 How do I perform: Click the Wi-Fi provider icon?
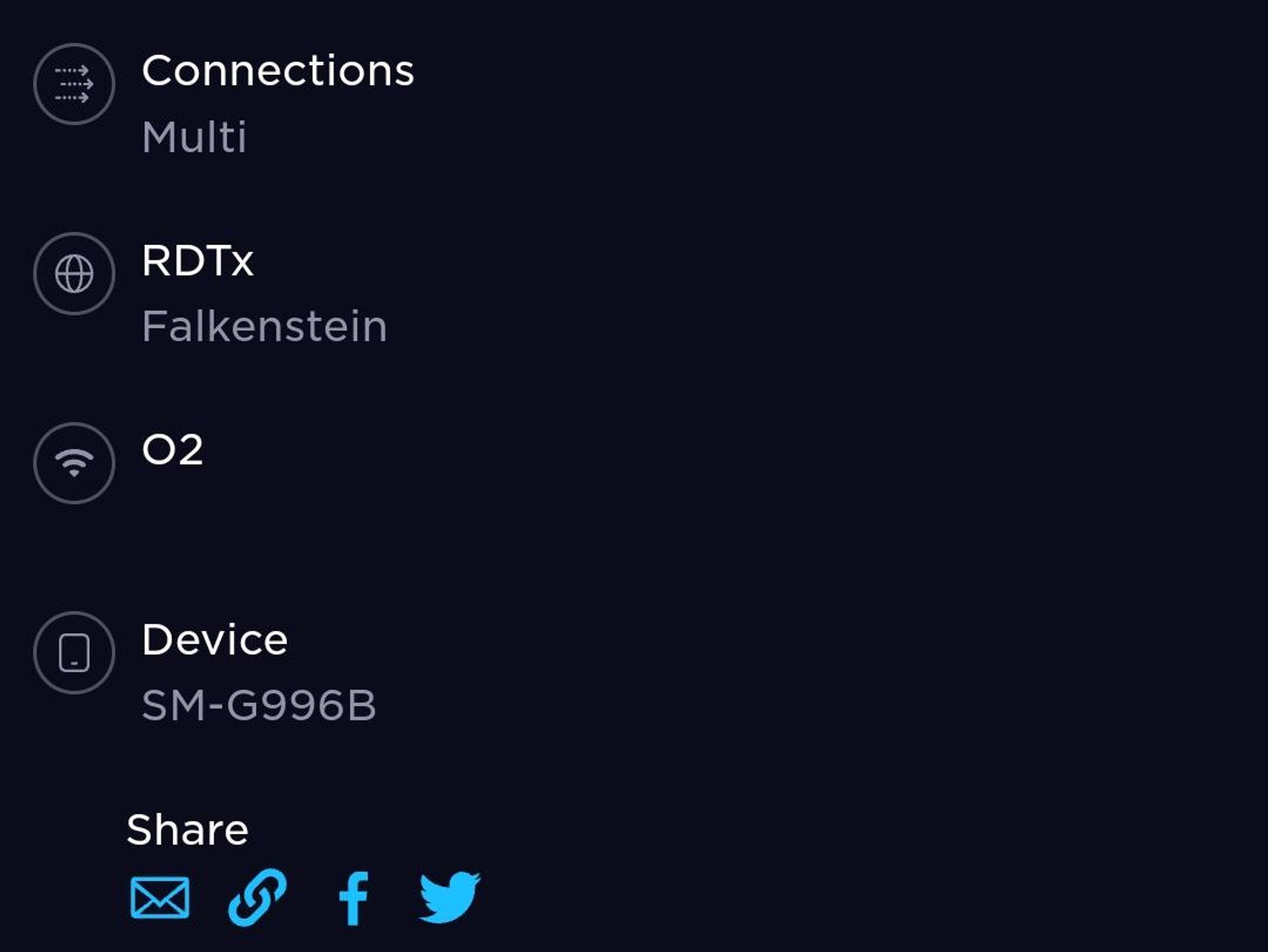74,463
